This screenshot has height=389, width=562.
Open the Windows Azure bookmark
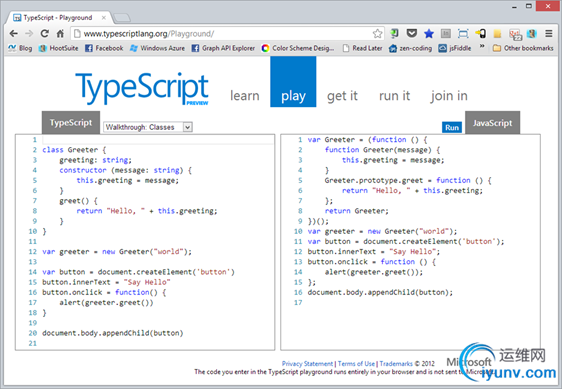coord(157,48)
